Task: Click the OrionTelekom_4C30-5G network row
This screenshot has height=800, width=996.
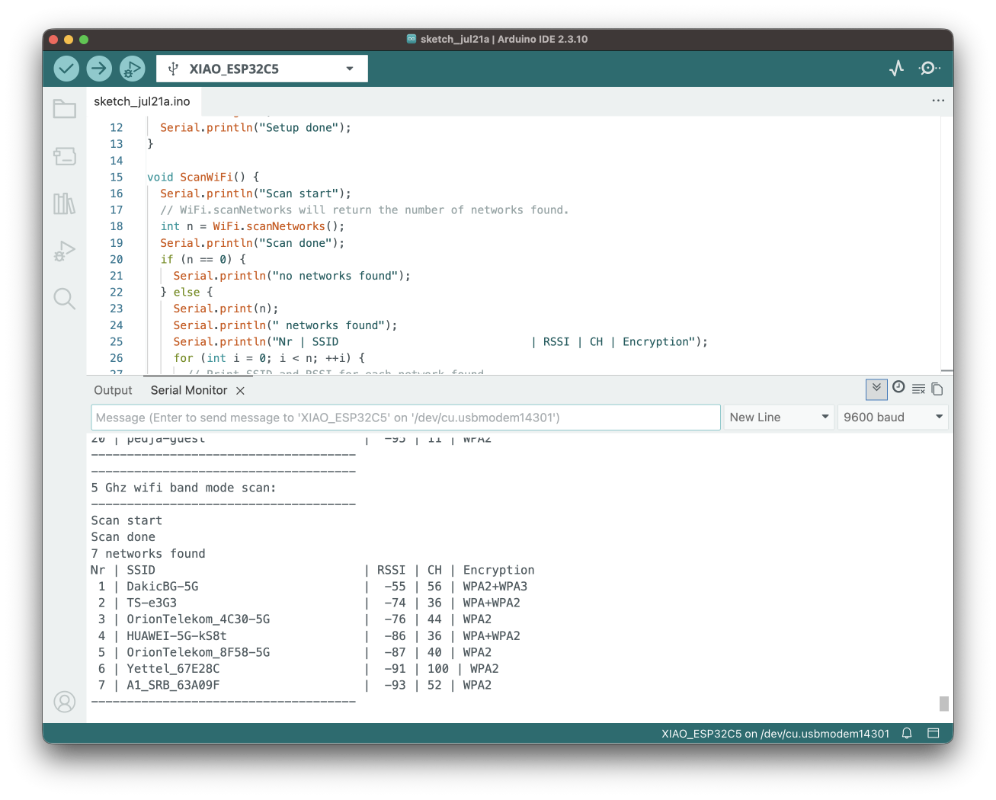Action: pyautogui.click(x=292, y=619)
